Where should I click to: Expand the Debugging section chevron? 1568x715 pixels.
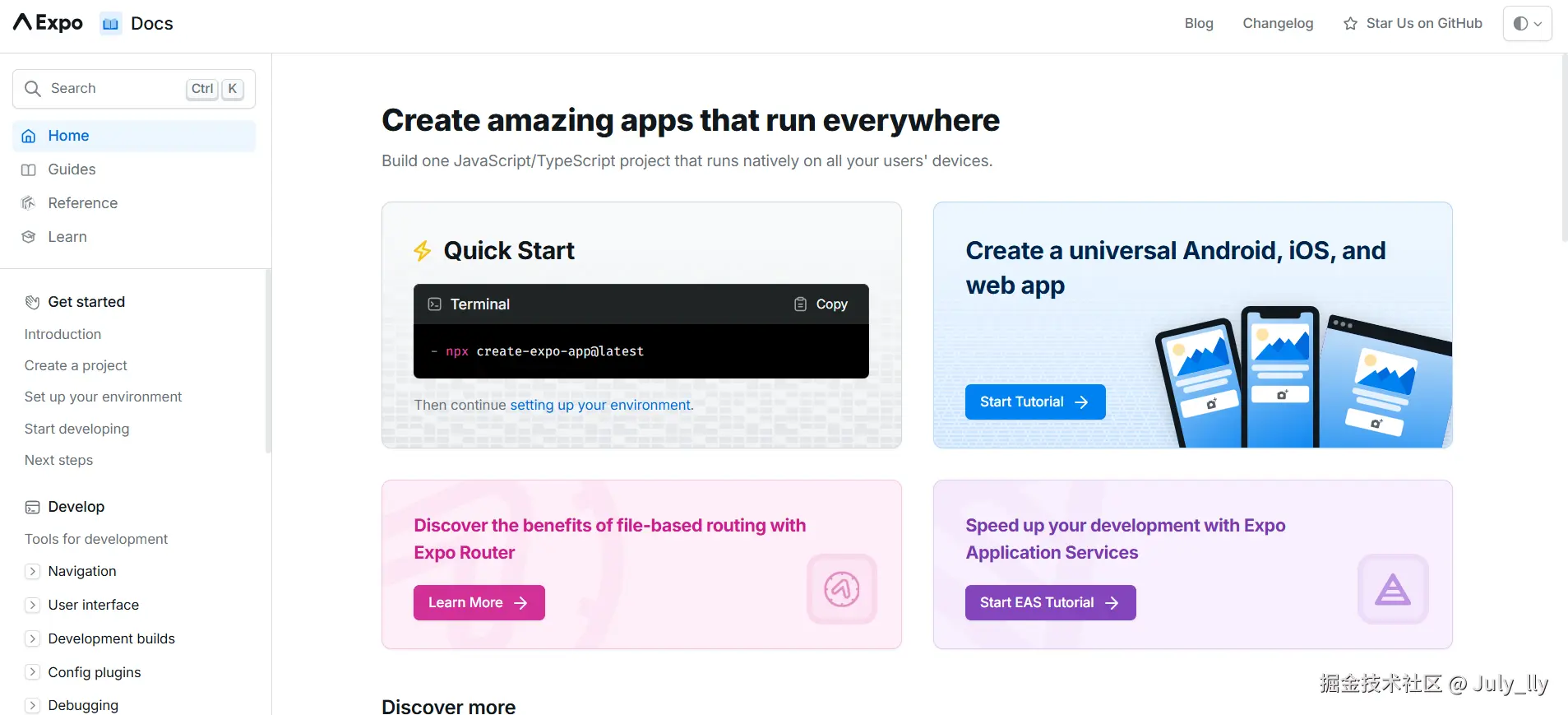(x=32, y=705)
